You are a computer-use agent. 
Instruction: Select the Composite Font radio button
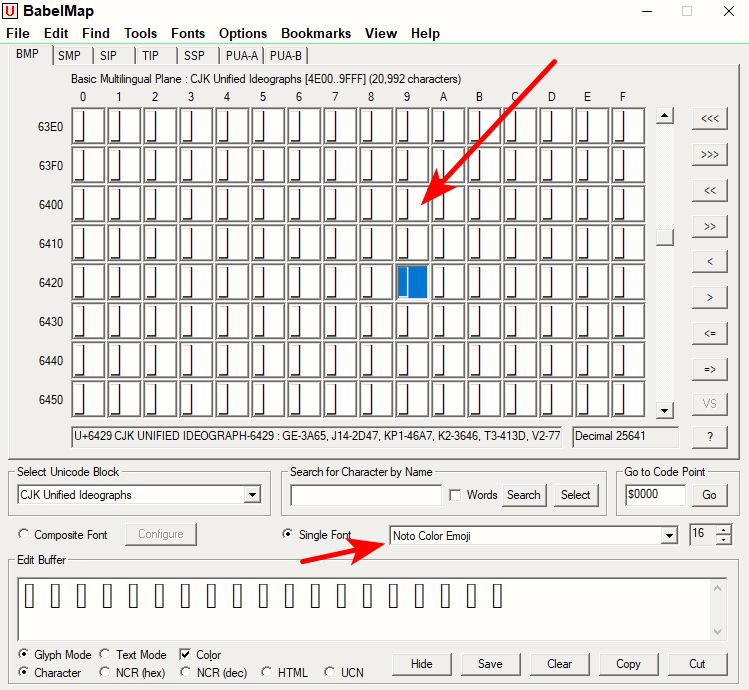click(x=23, y=534)
